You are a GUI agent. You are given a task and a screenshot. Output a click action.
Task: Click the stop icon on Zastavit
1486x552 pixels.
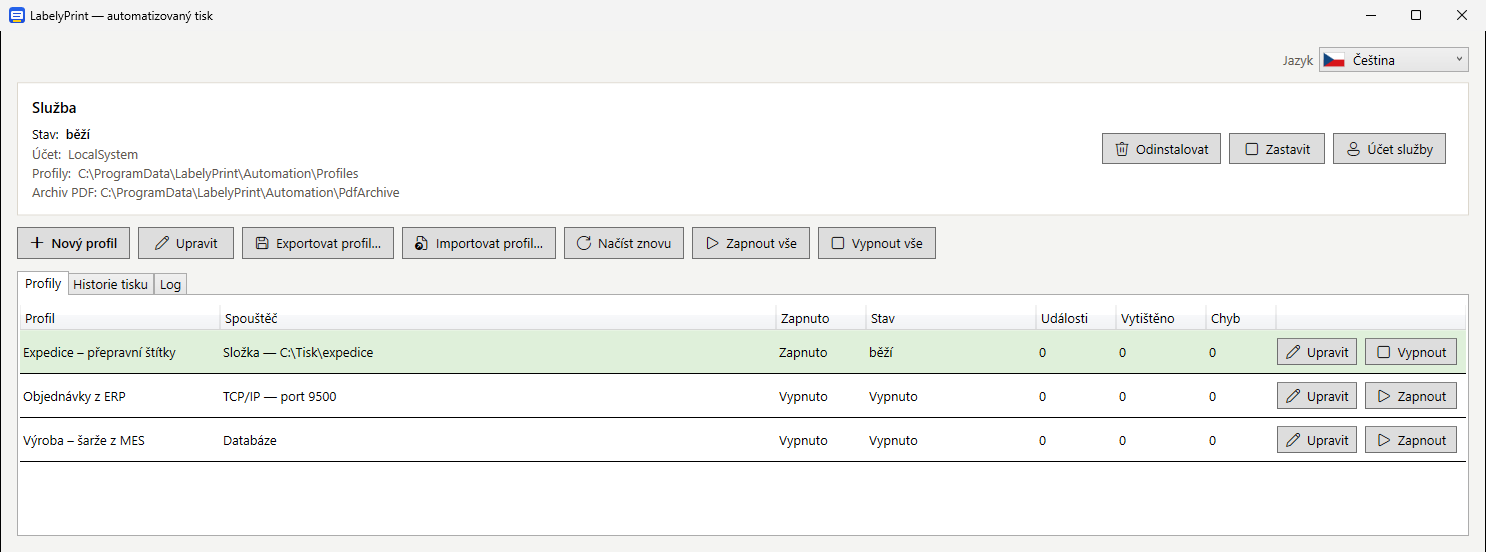(1252, 150)
